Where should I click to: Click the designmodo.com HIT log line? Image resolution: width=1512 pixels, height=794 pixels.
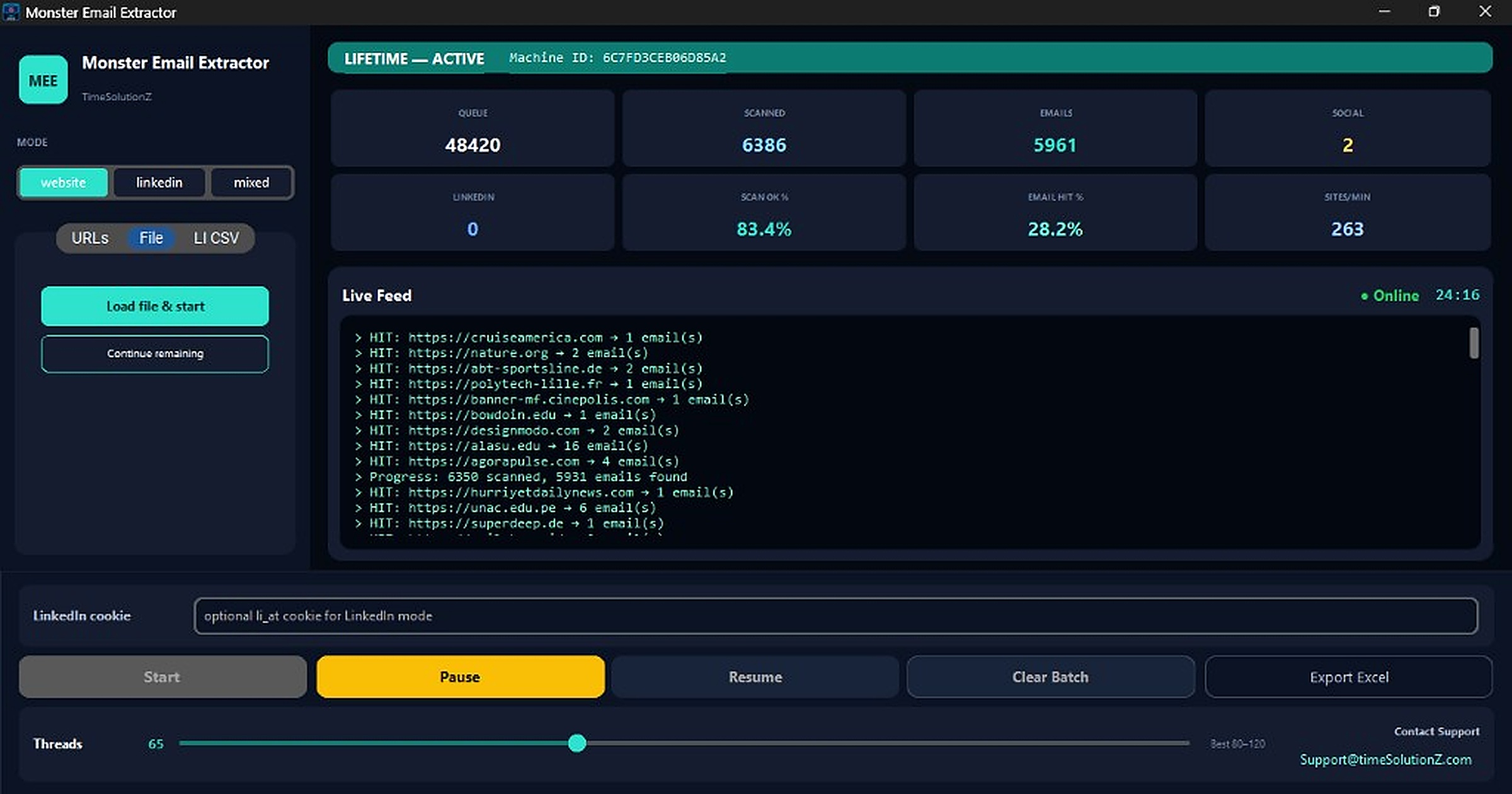coord(517,431)
